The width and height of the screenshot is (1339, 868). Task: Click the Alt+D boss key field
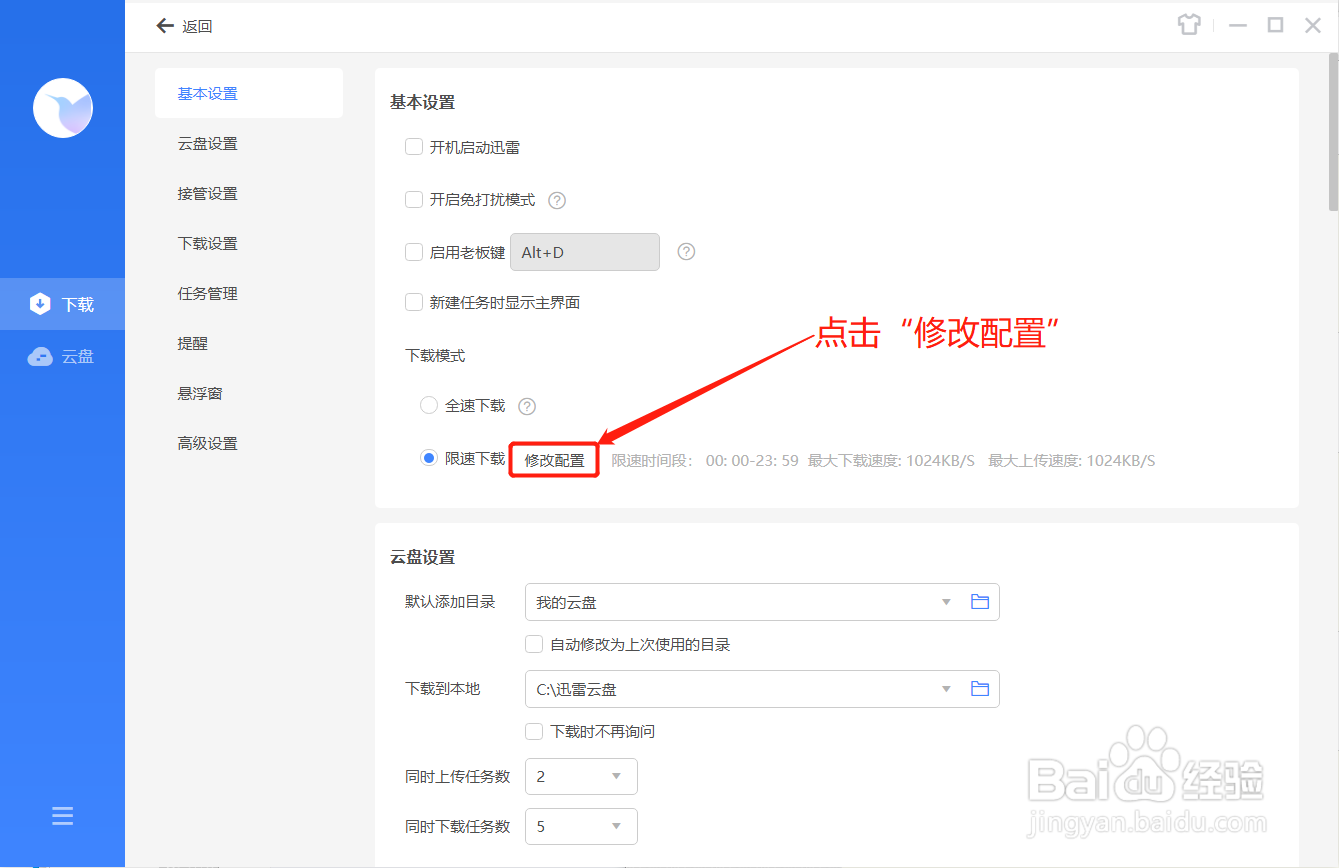point(585,252)
